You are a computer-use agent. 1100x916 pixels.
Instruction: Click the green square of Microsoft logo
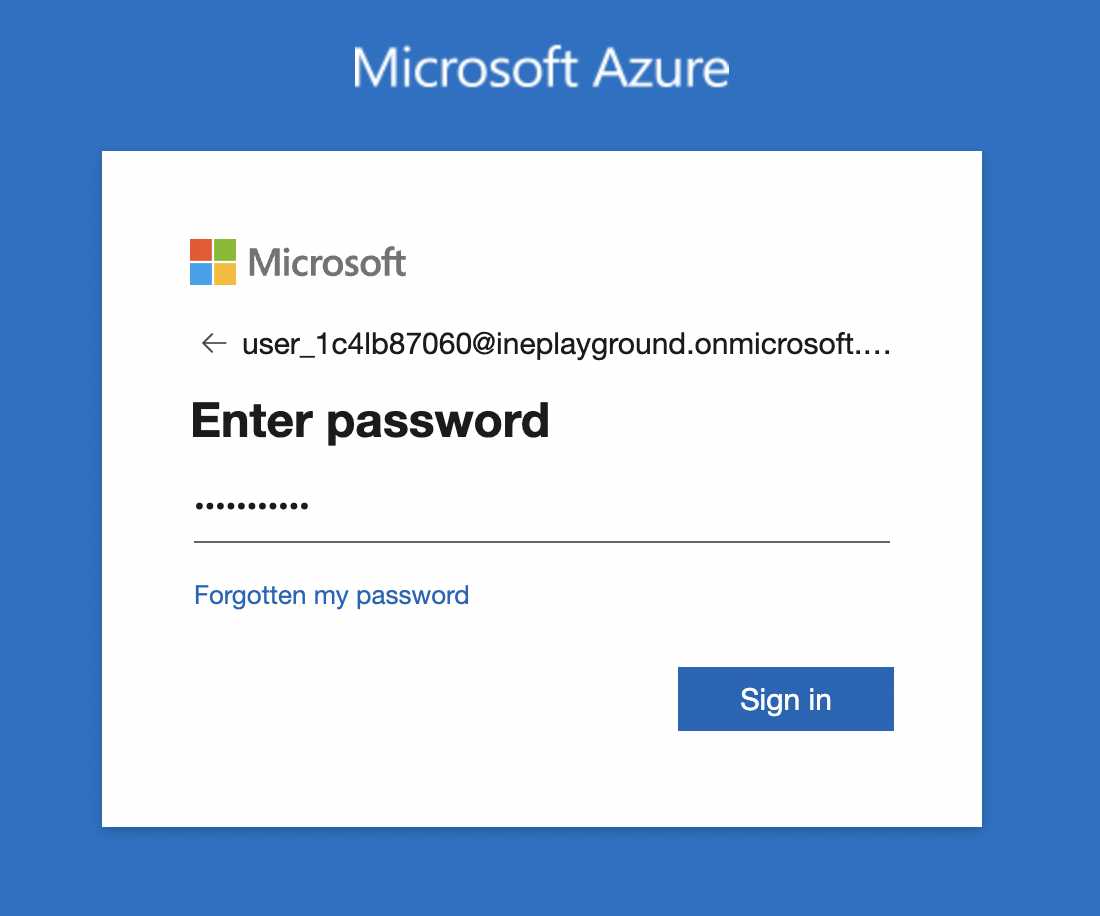[x=225, y=250]
